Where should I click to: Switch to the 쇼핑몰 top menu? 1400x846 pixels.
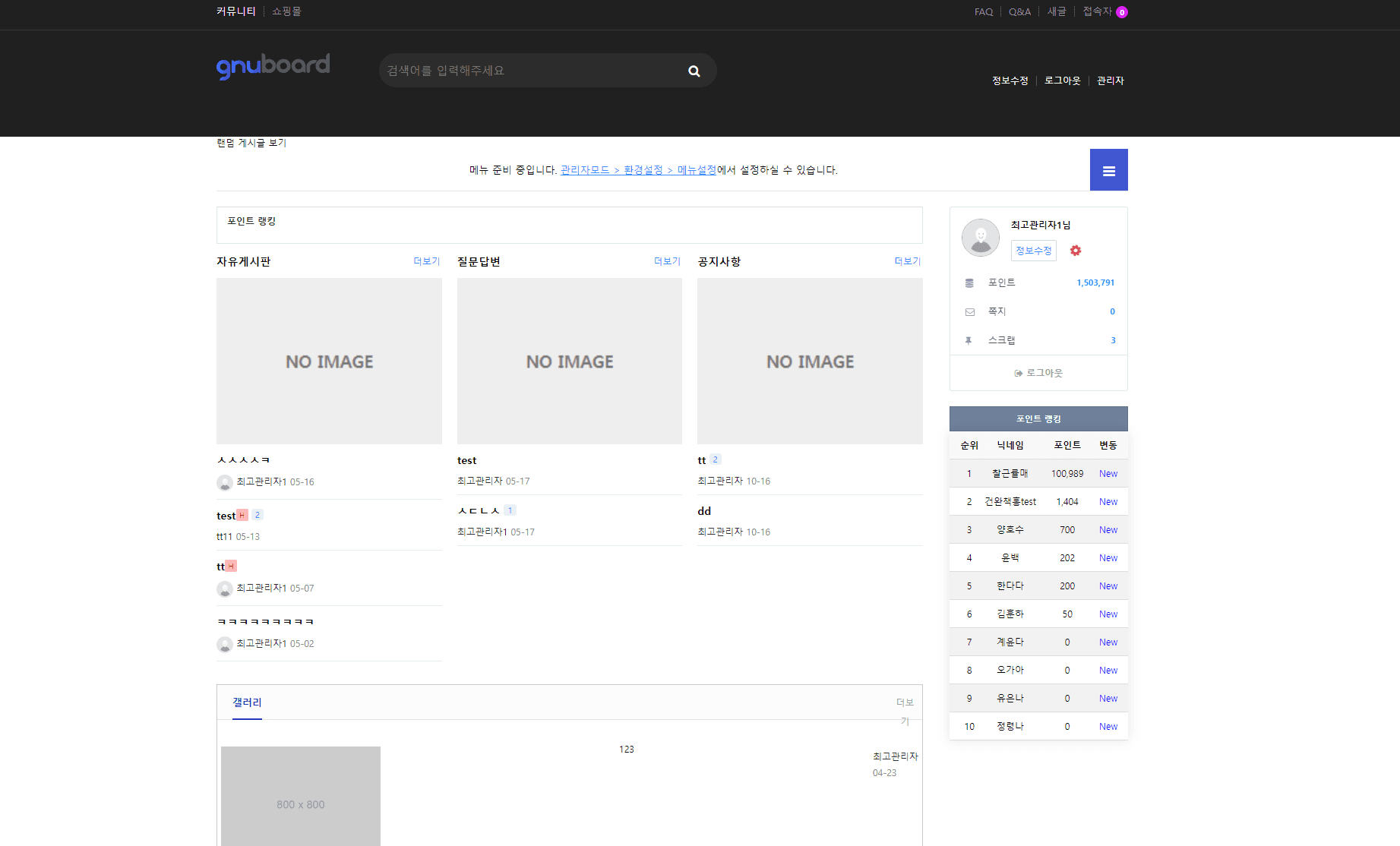pos(286,11)
